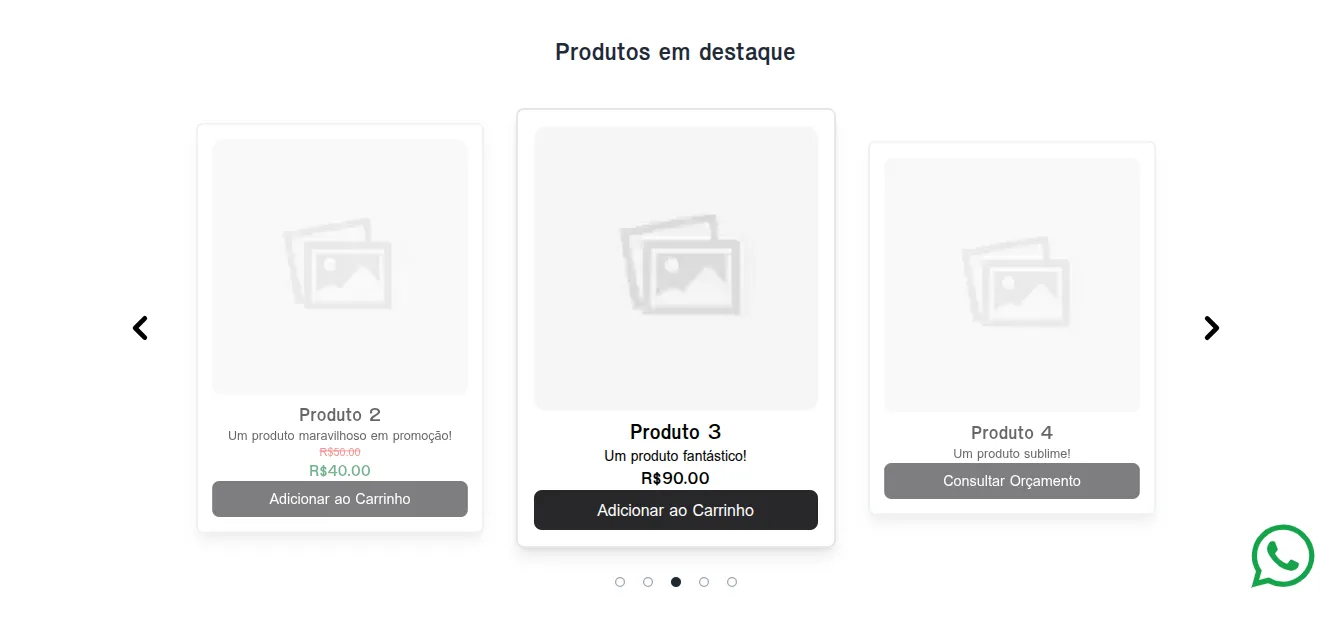Select the second carousel pagination dot
1344x640 pixels.
point(648,581)
